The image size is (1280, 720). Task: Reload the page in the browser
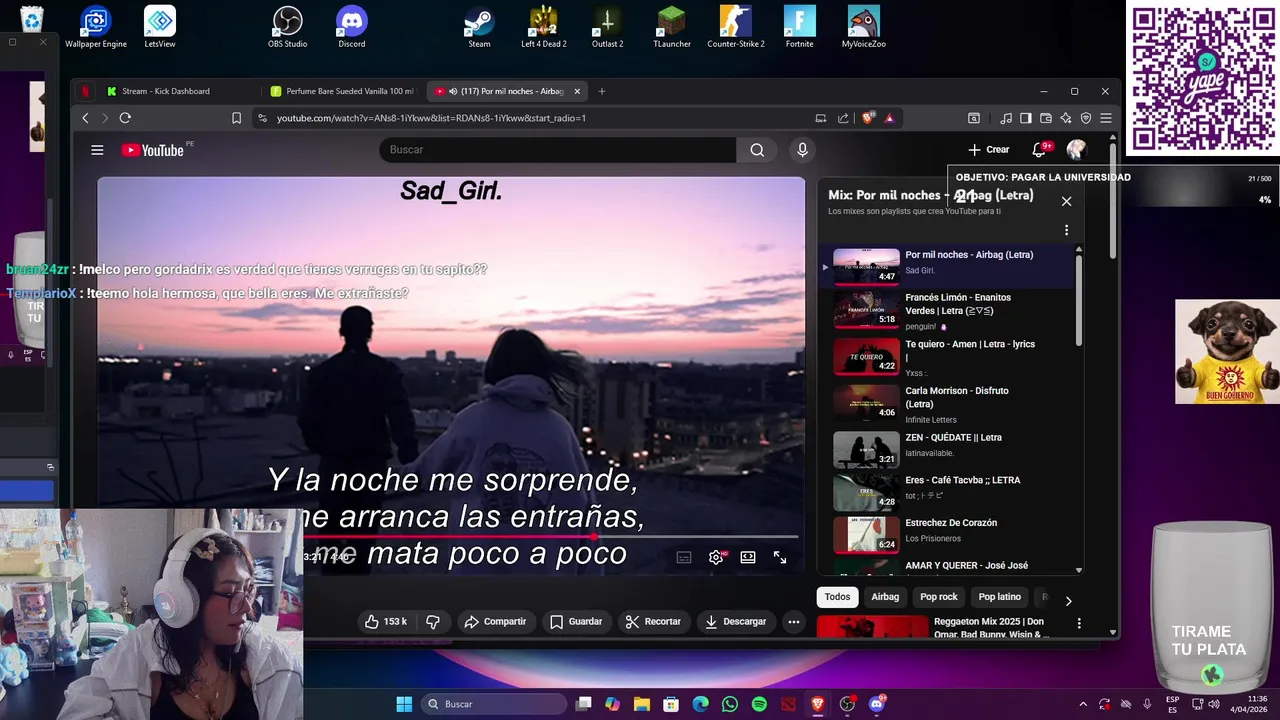point(125,118)
